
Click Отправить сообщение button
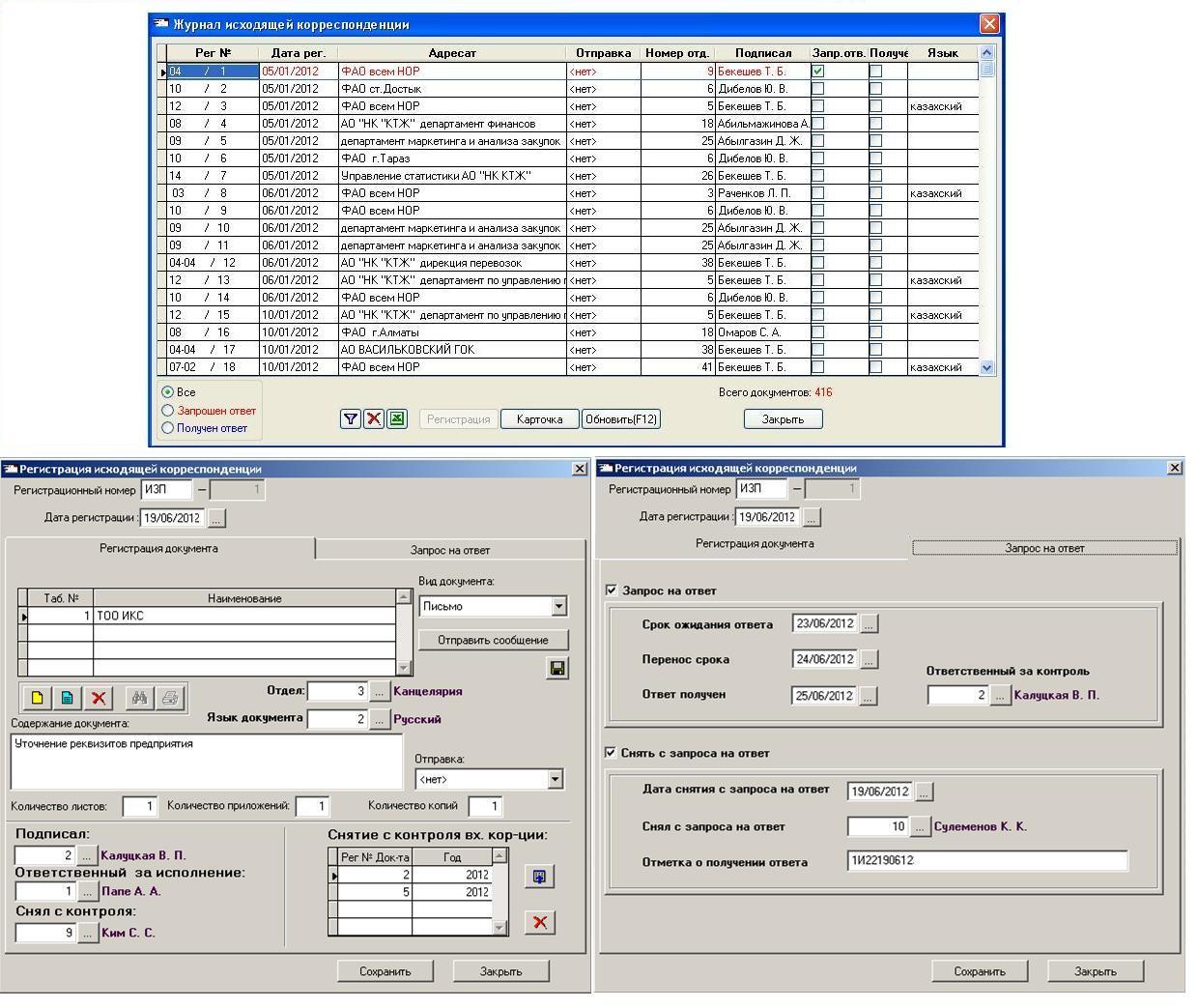pos(493,640)
